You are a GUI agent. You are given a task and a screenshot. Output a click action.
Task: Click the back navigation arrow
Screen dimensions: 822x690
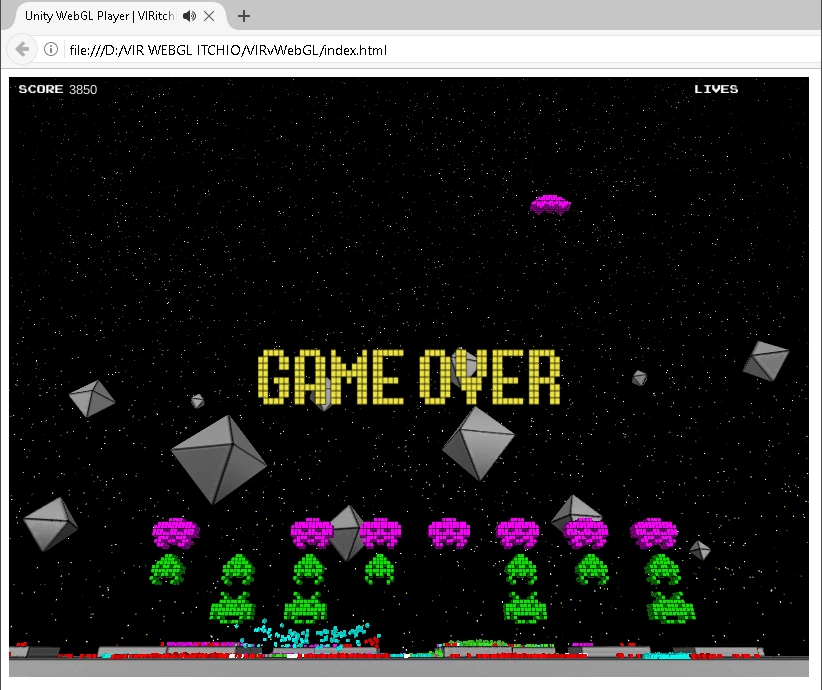point(22,48)
